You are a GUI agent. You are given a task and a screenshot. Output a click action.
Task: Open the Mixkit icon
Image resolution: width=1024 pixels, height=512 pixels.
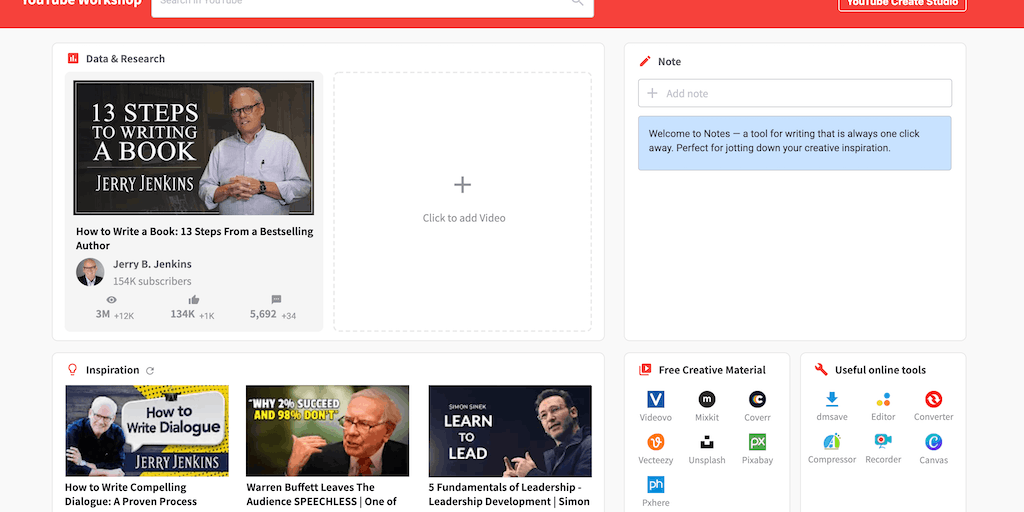pyautogui.click(x=707, y=400)
